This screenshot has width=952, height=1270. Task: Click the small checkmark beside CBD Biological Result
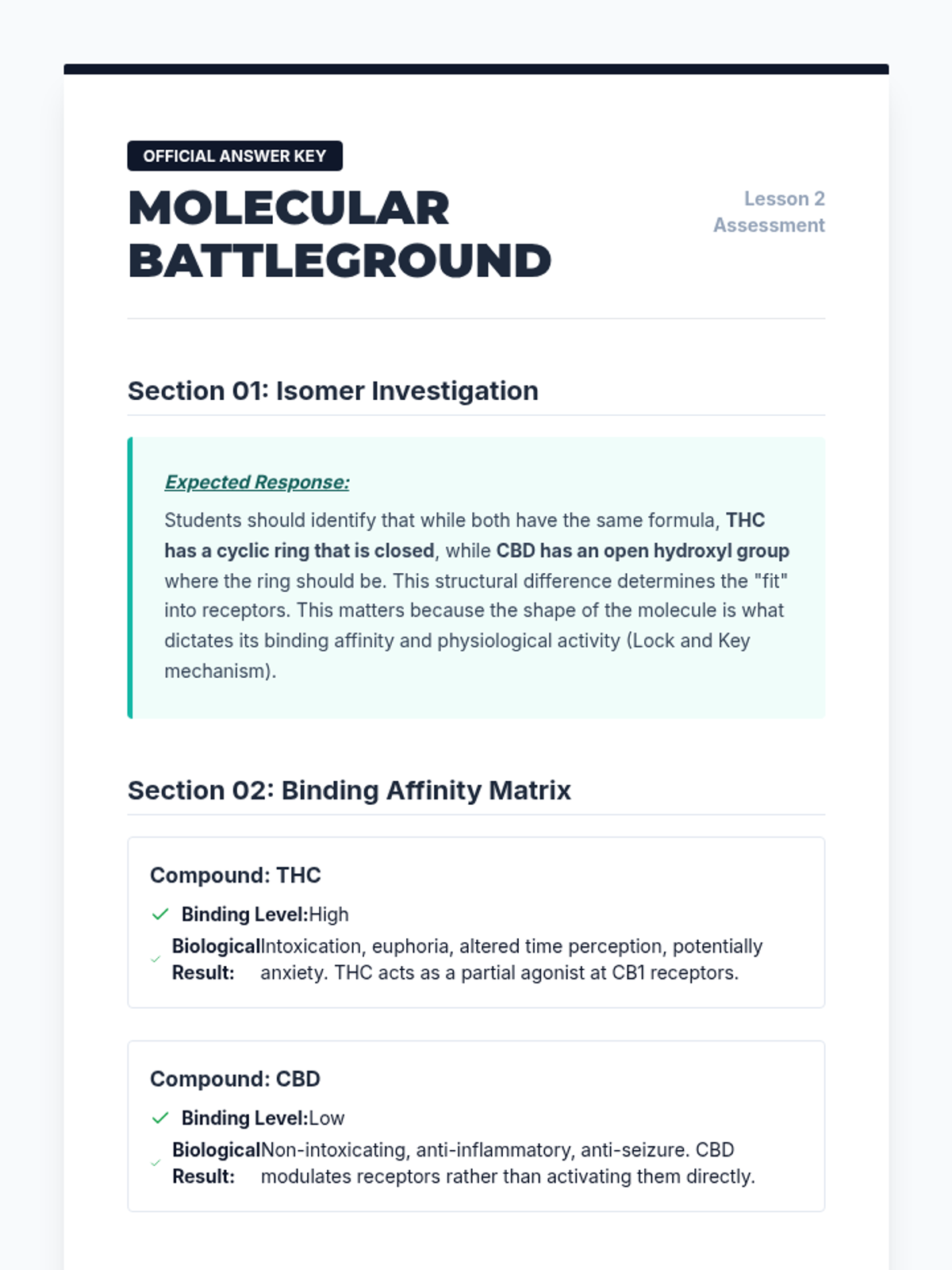[x=155, y=1164]
